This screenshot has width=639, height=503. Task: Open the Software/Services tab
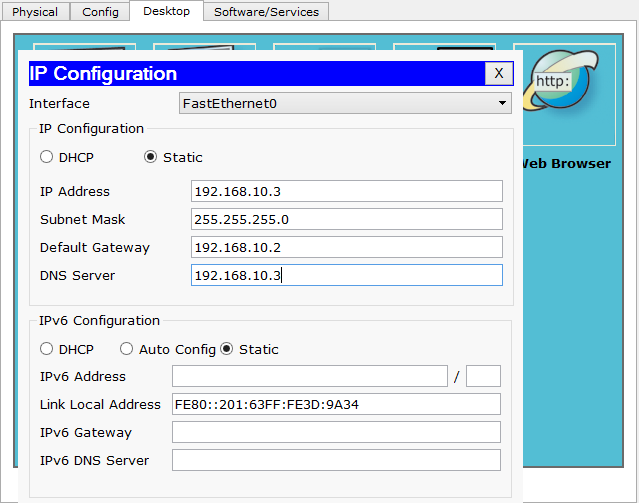pyautogui.click(x=266, y=12)
